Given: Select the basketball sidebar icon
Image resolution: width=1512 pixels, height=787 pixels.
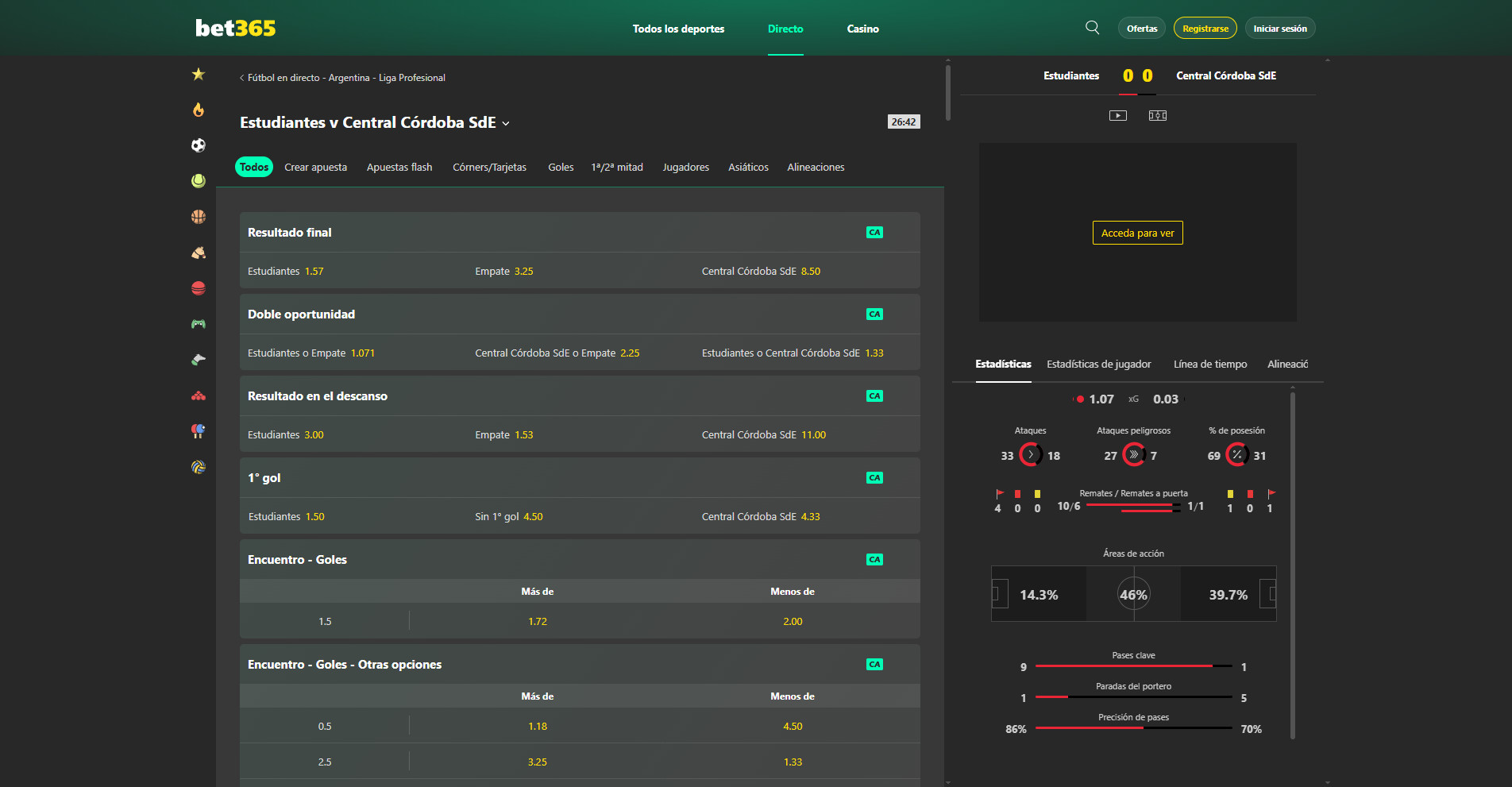Looking at the screenshot, I should pos(199,217).
